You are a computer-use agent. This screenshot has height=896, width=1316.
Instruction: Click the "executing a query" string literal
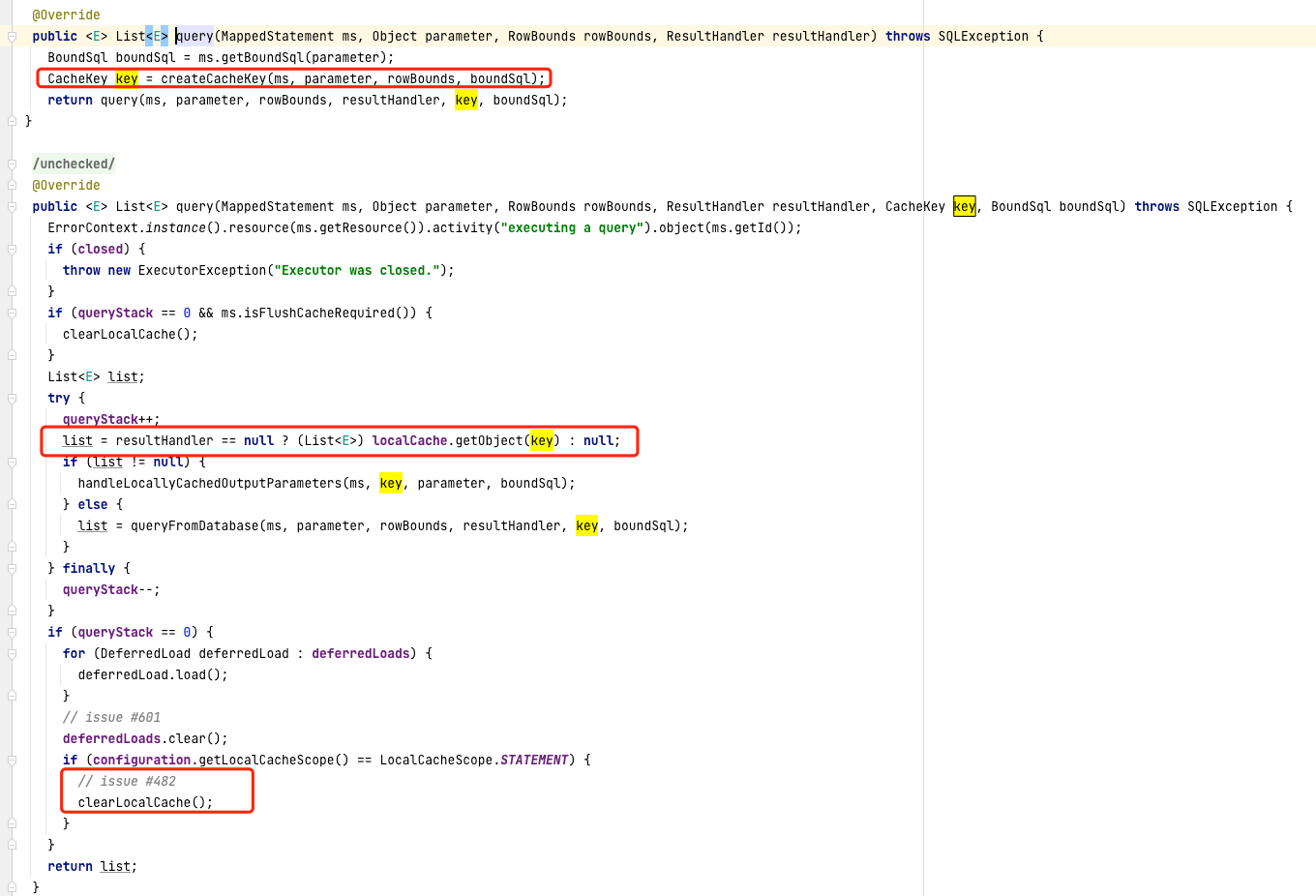pyautogui.click(x=572, y=227)
